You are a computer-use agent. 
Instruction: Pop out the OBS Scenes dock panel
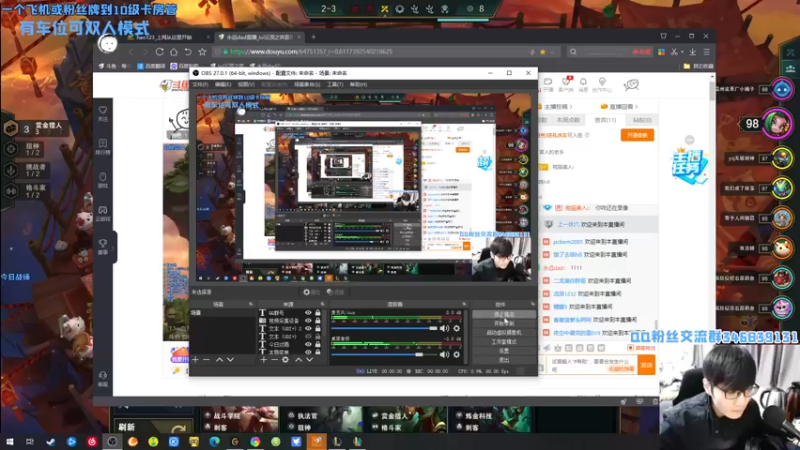click(251, 304)
